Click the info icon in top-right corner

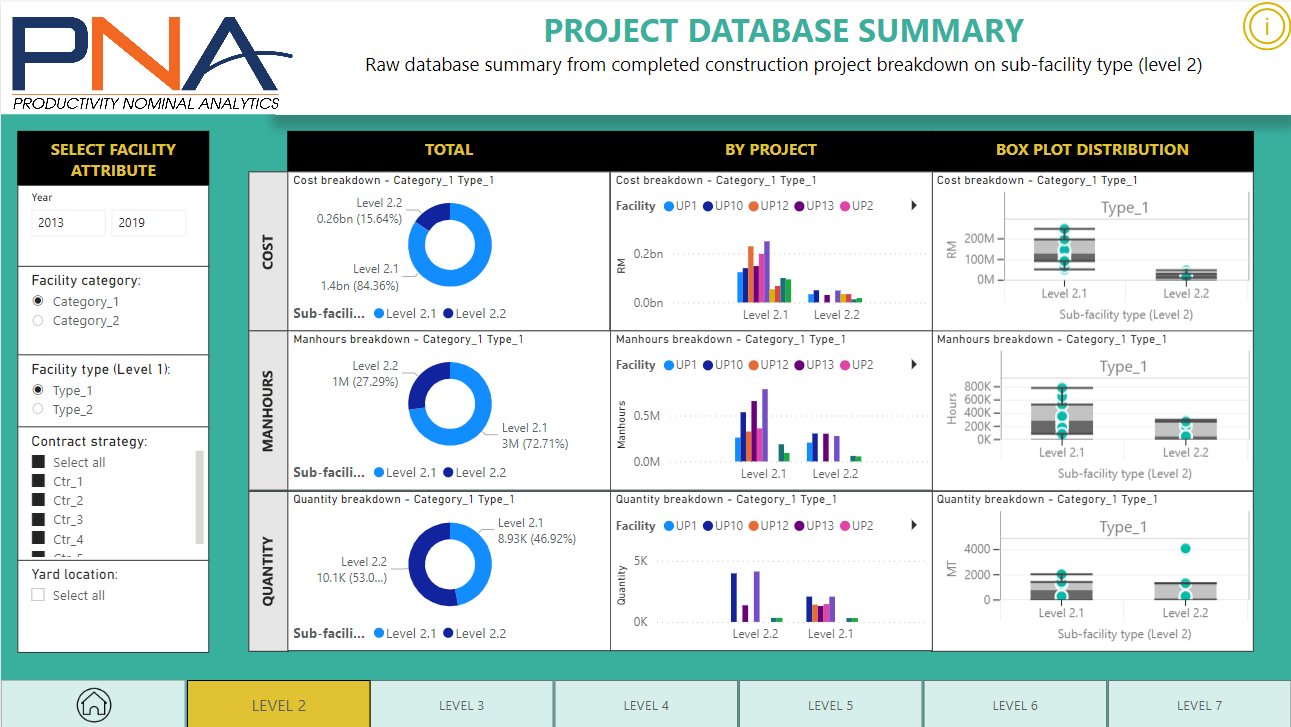click(1267, 27)
